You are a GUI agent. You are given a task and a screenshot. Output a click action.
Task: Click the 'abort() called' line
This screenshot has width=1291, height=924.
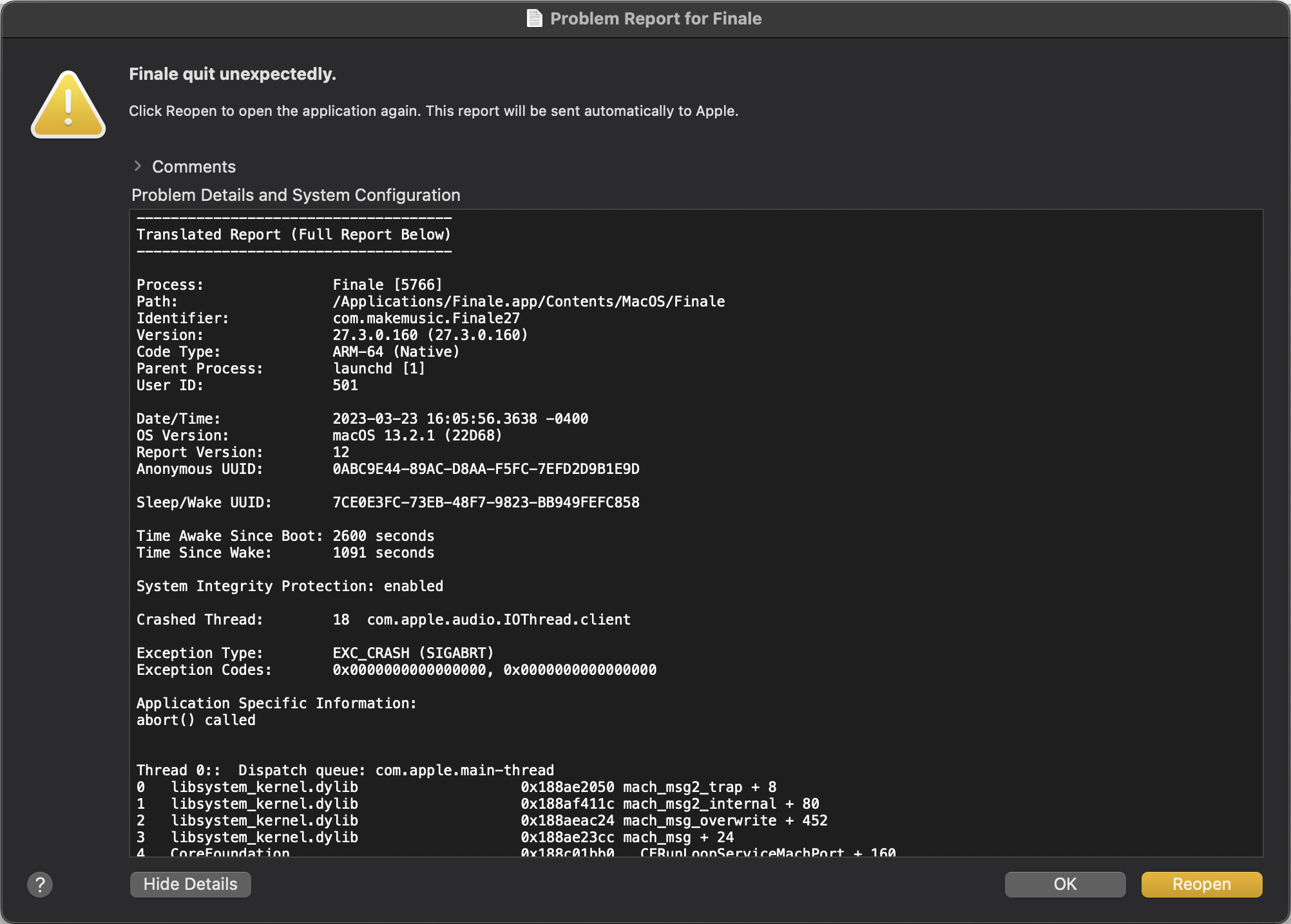(196, 720)
